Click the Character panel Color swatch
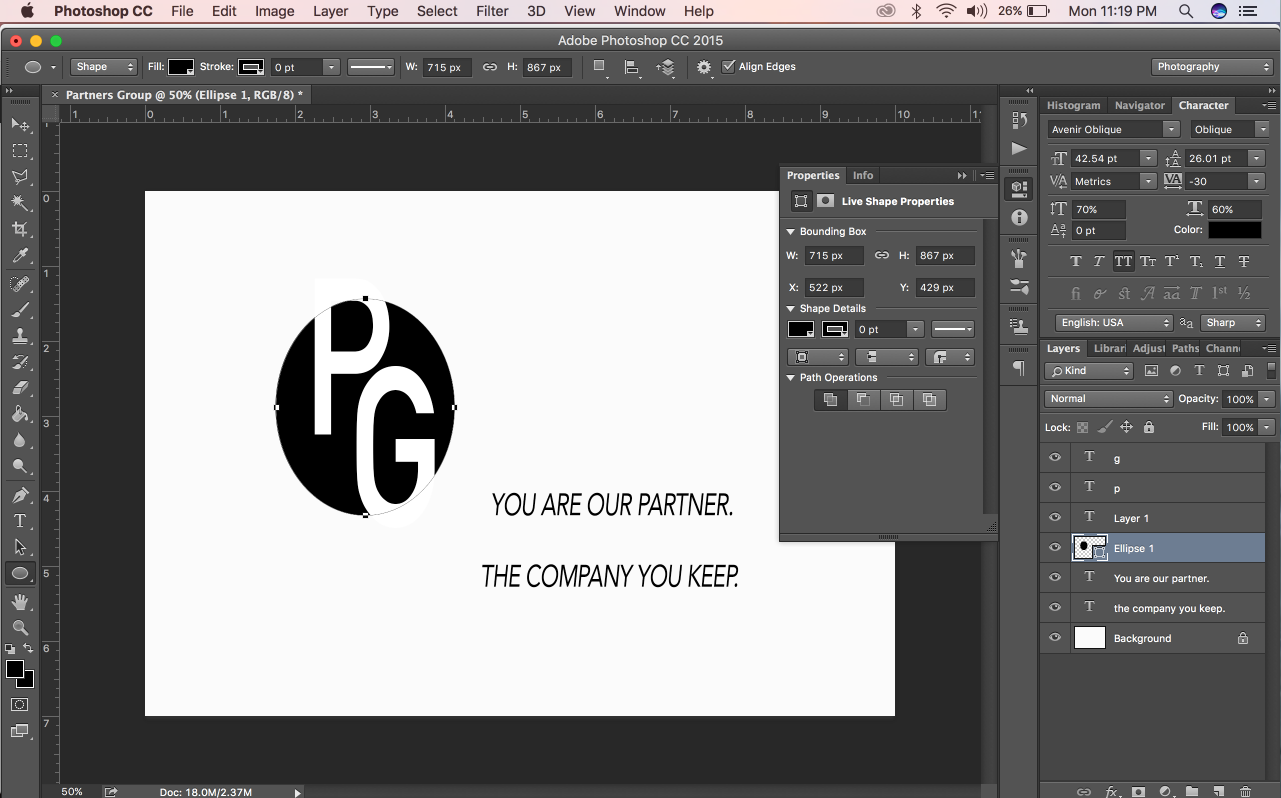Screen dimensions: 1281x798 click(x=1235, y=230)
